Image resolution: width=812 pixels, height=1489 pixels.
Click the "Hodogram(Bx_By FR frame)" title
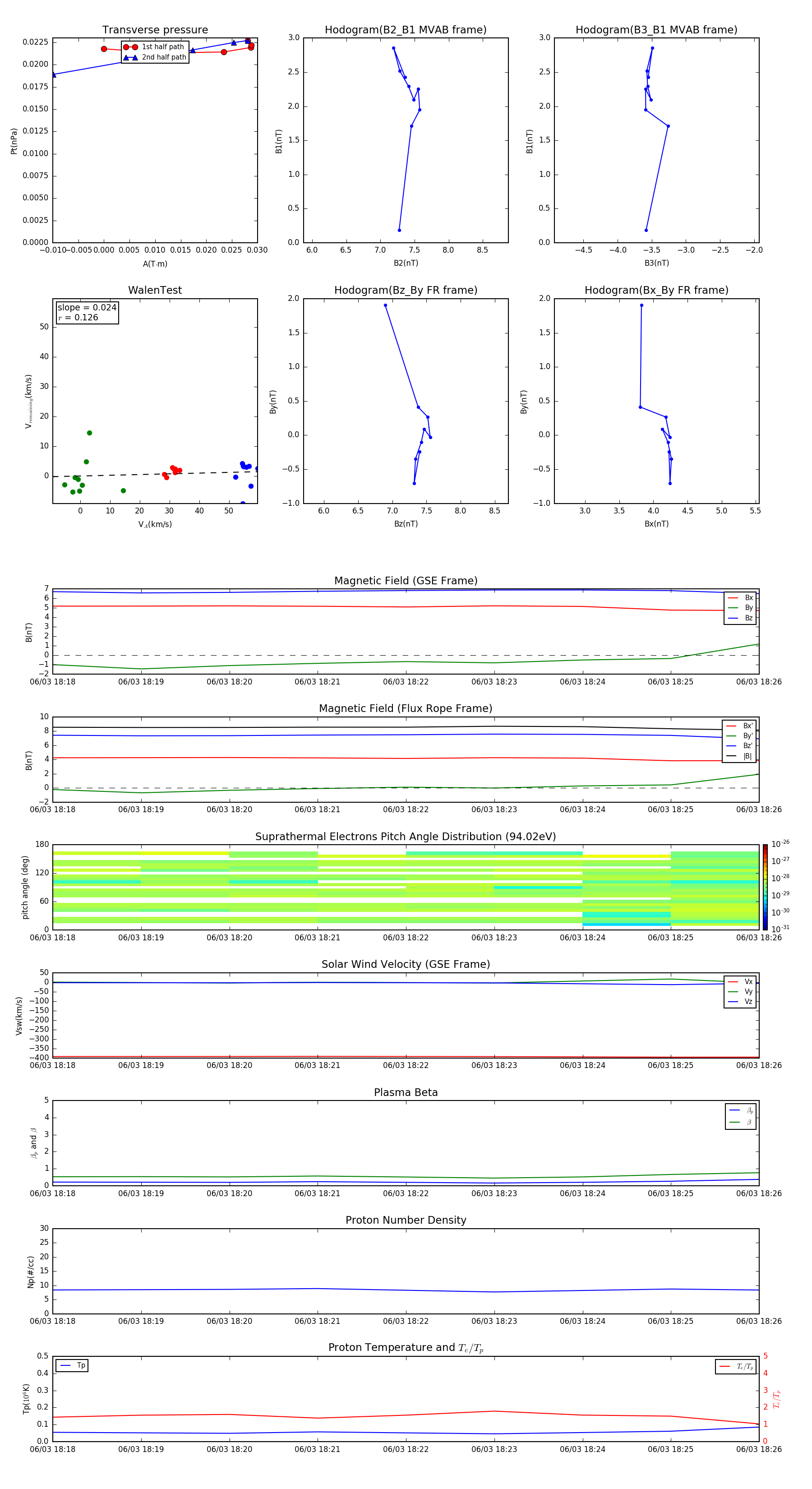point(656,290)
